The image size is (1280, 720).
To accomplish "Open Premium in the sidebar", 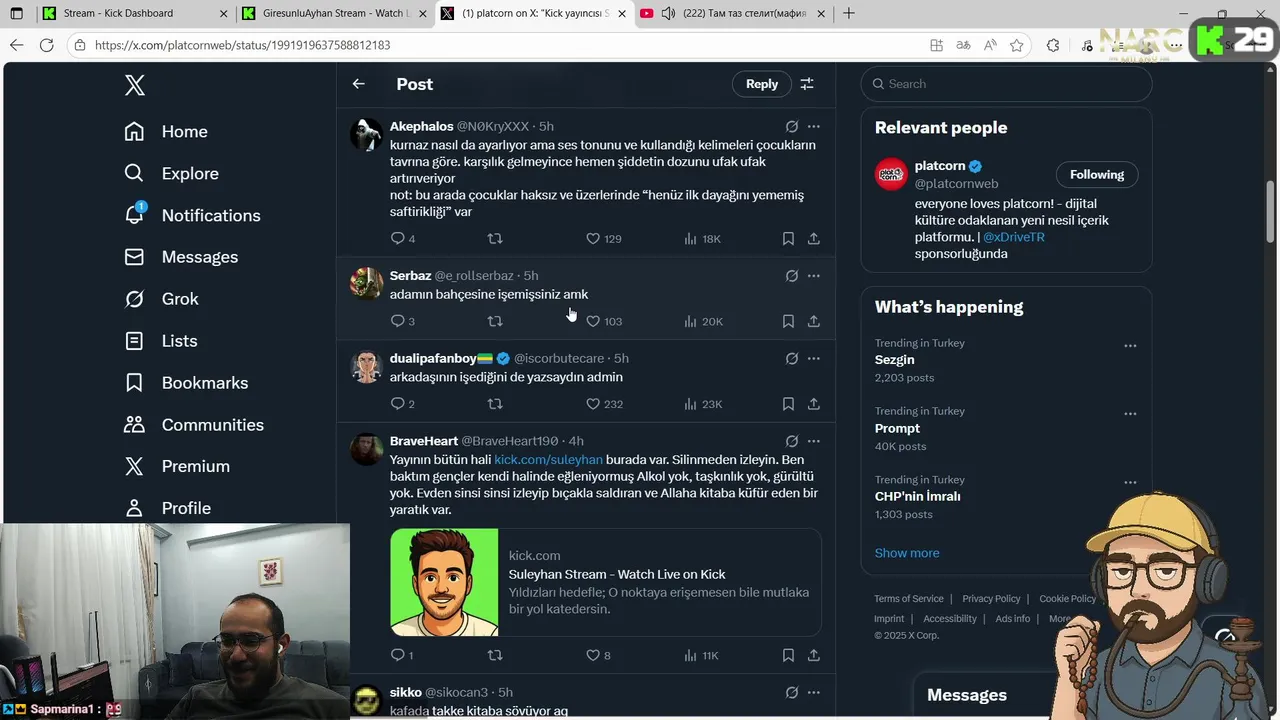I will coord(177,467).
